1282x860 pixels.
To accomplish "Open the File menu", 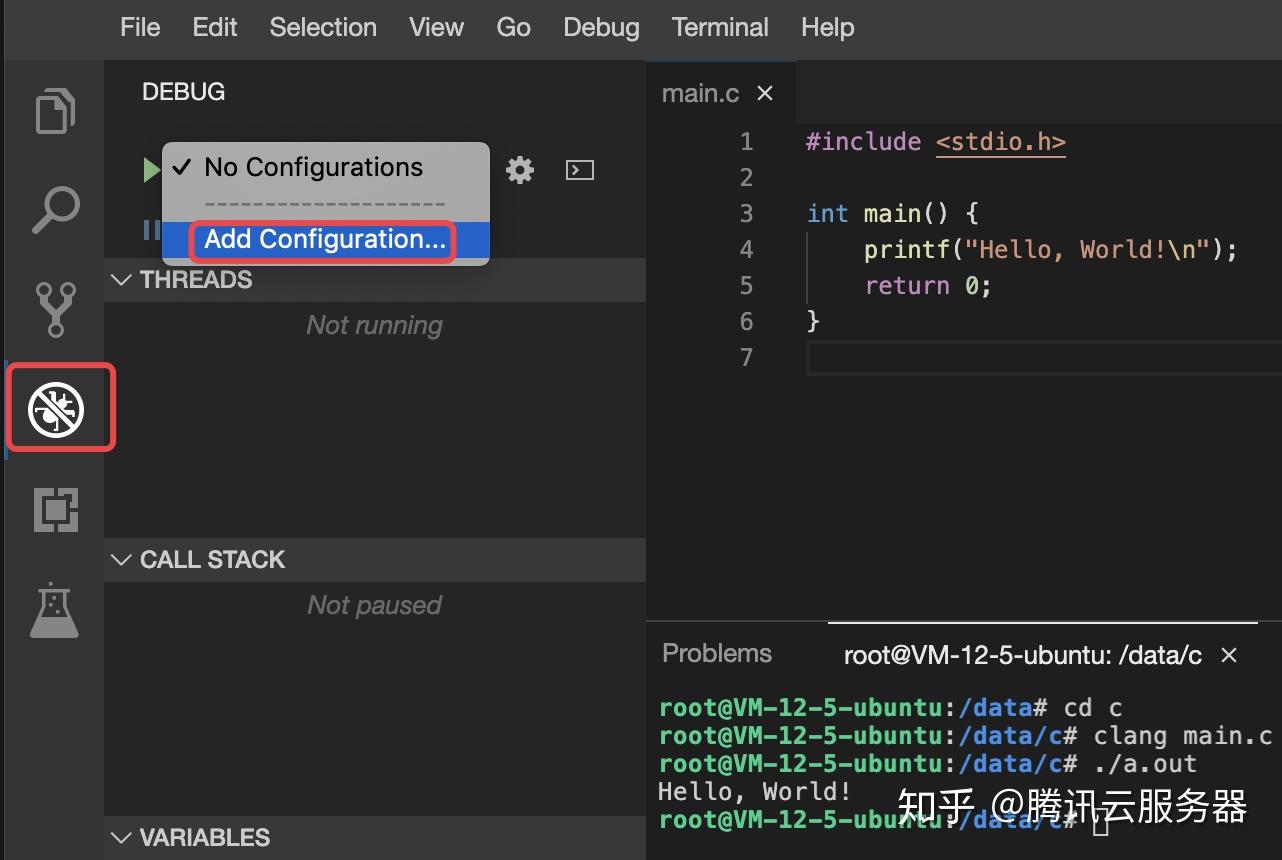I will tap(140, 27).
